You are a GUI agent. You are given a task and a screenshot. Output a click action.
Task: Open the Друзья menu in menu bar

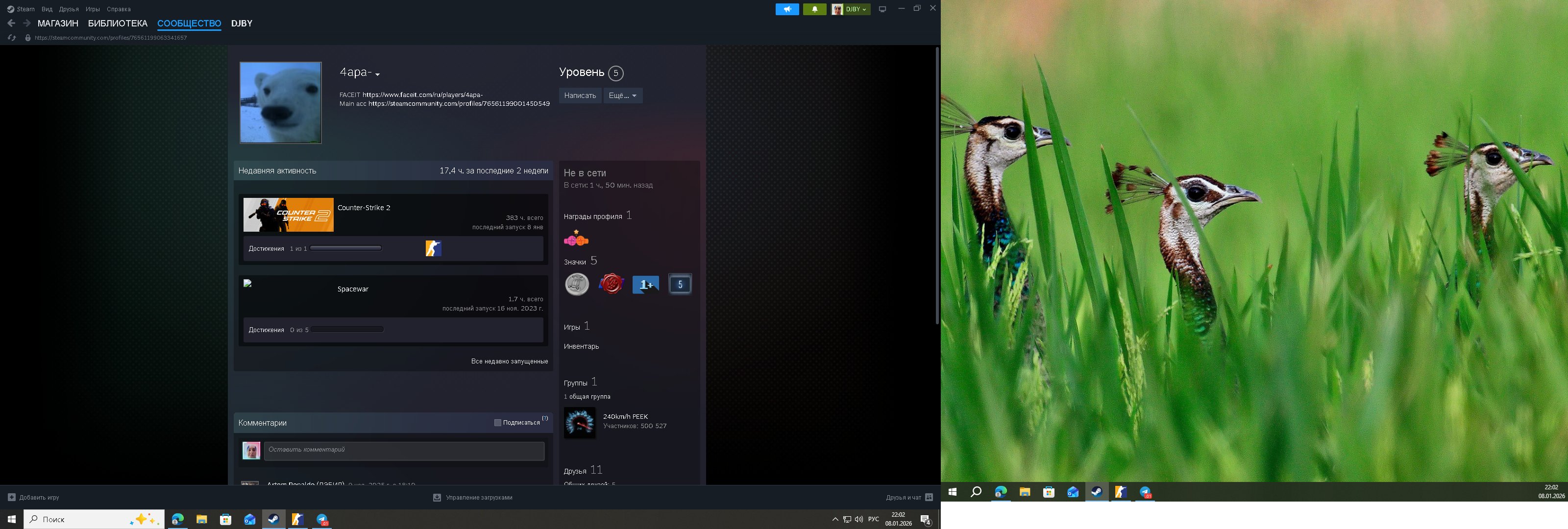[x=69, y=9]
